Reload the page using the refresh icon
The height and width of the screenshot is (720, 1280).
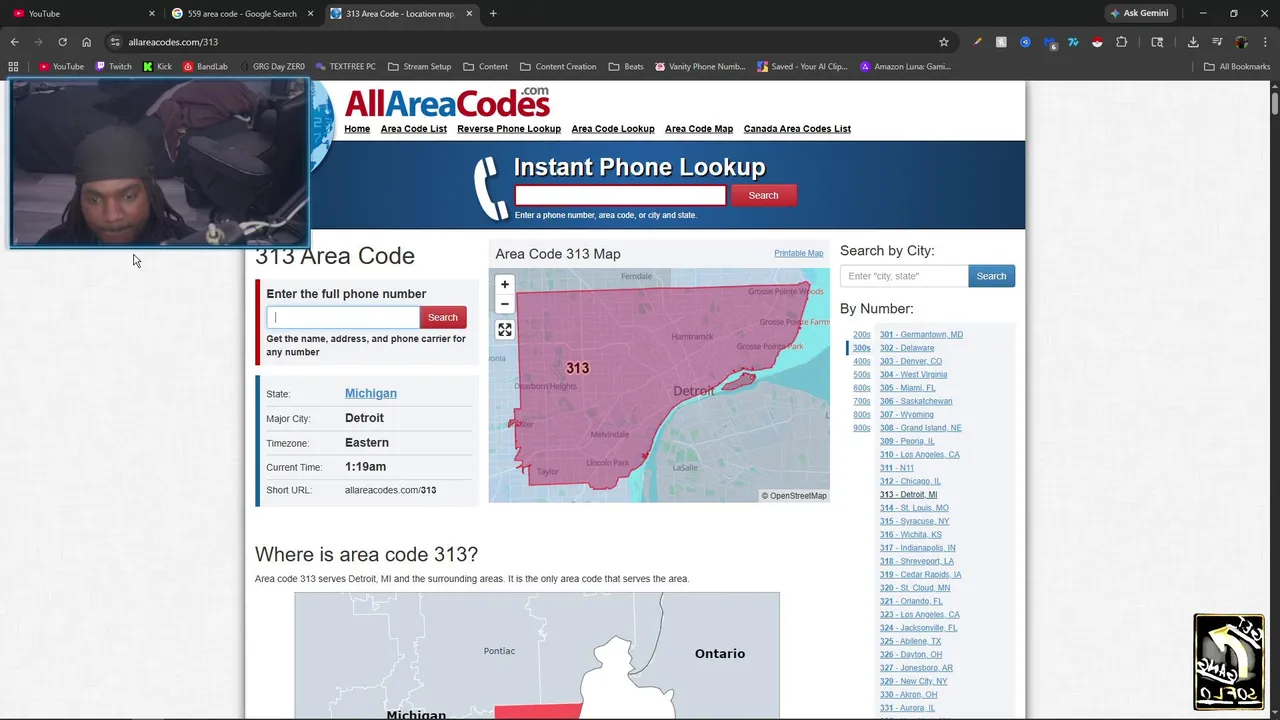tap(62, 42)
